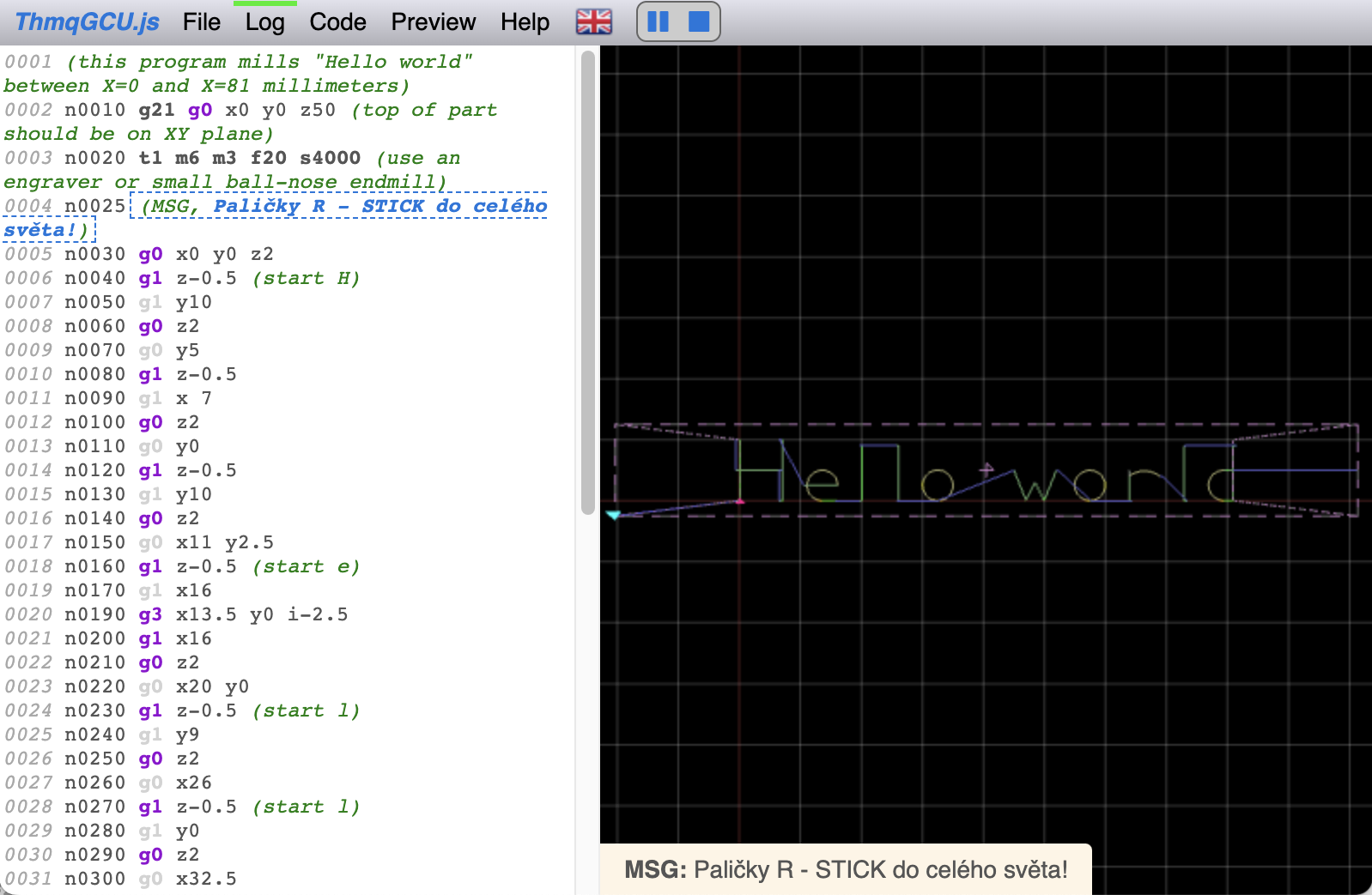Stop the simulation with the square button
Screen dimensions: 1372x895
699,21
